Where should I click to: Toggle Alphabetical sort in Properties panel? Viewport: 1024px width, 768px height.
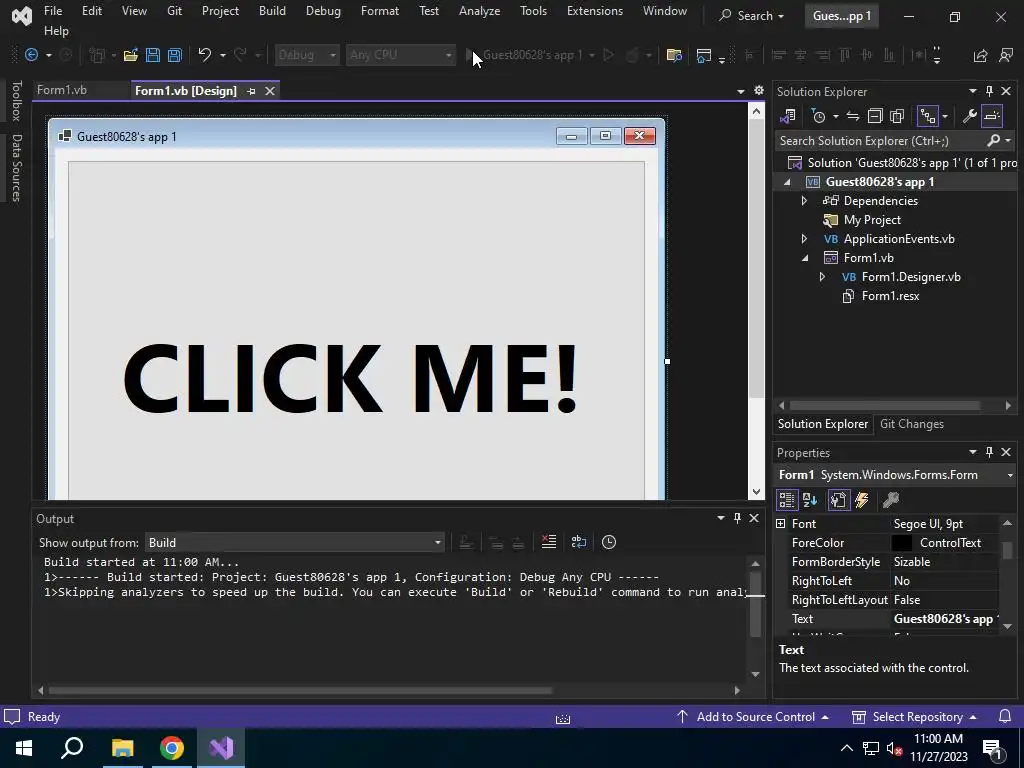point(810,500)
